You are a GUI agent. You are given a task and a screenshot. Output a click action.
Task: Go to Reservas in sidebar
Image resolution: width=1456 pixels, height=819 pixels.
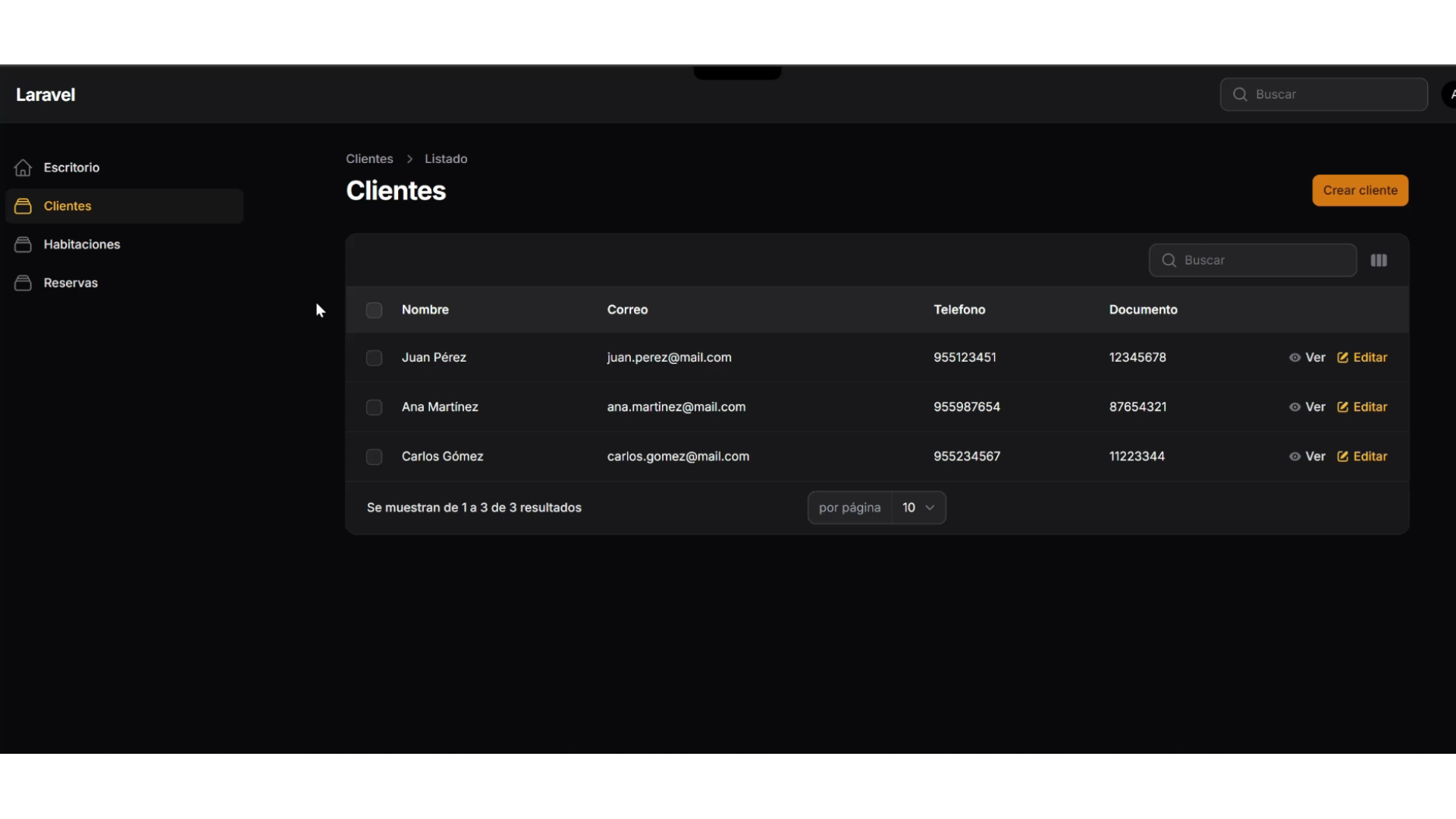(71, 283)
